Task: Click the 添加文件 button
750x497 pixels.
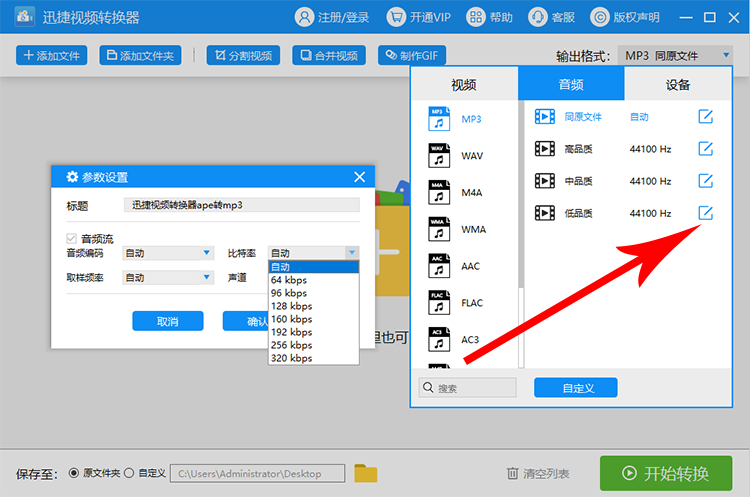Action: coord(52,55)
